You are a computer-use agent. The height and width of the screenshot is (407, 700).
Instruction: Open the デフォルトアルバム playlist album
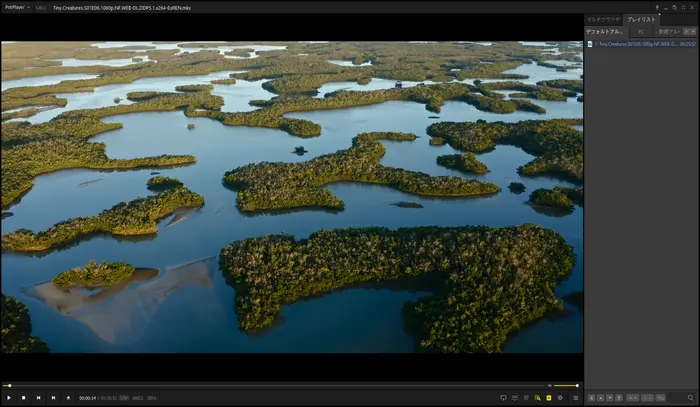(x=605, y=31)
